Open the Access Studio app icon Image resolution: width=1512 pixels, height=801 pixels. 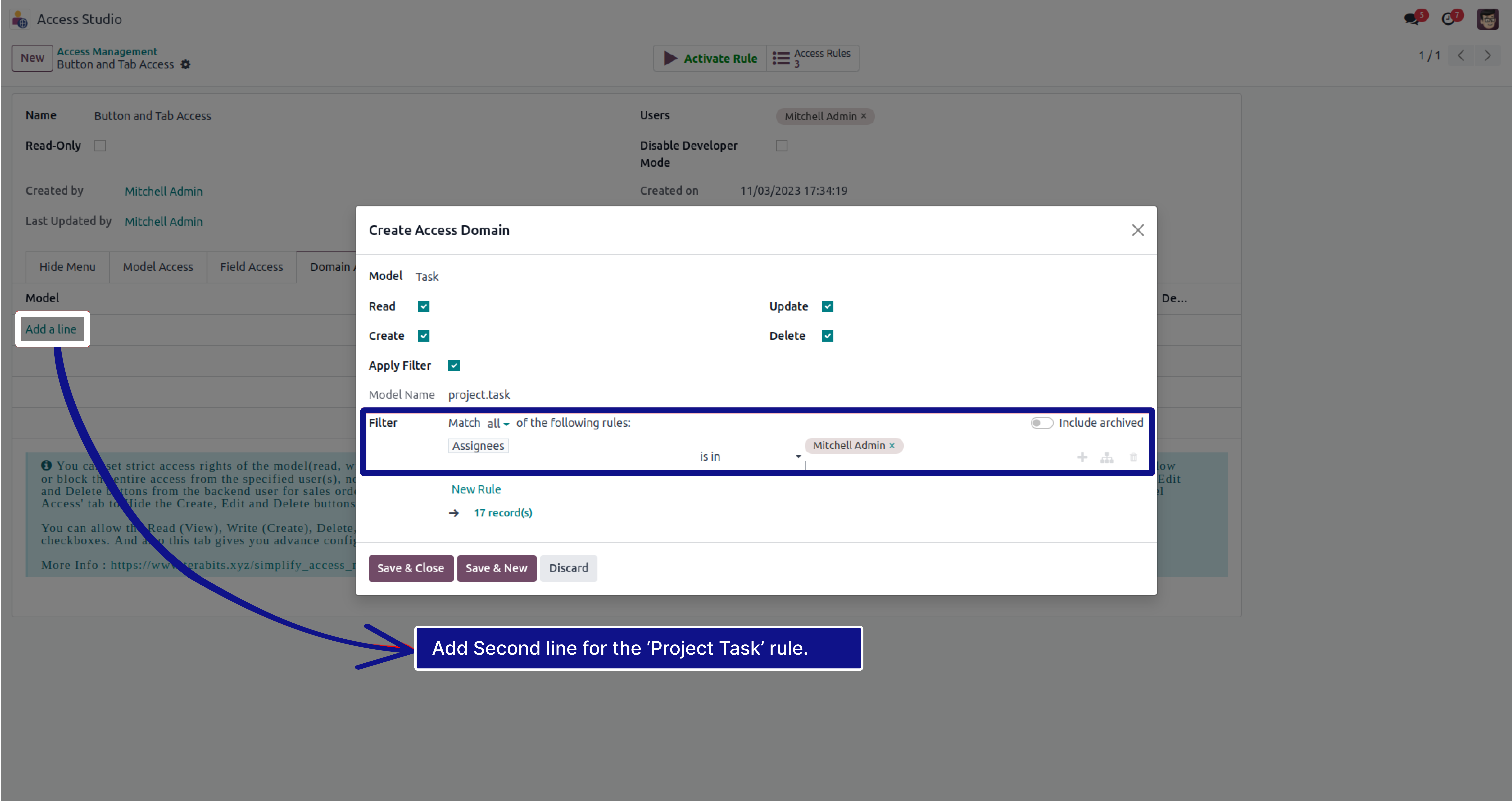19,19
